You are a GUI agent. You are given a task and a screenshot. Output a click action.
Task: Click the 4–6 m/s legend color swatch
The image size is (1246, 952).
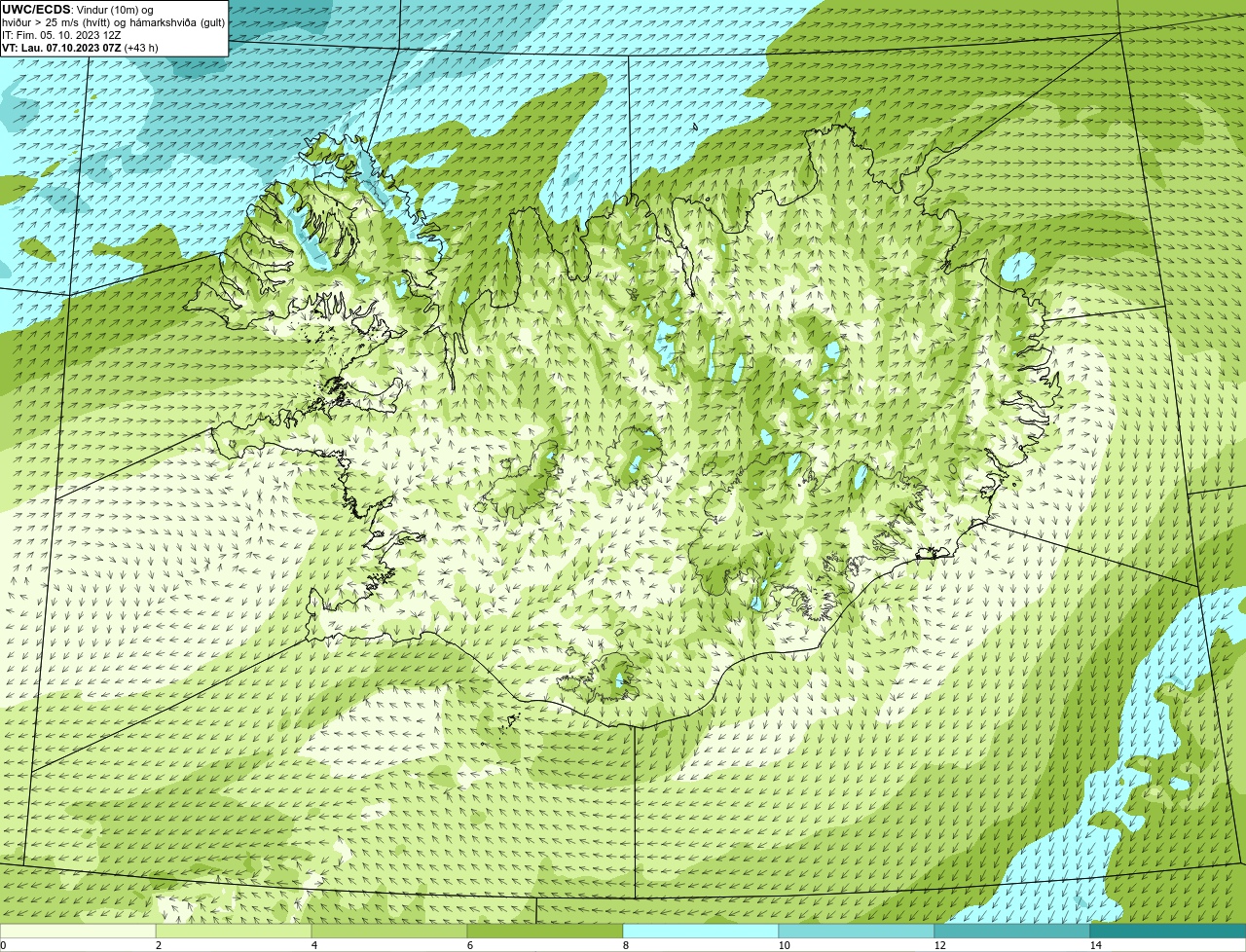tap(389, 931)
